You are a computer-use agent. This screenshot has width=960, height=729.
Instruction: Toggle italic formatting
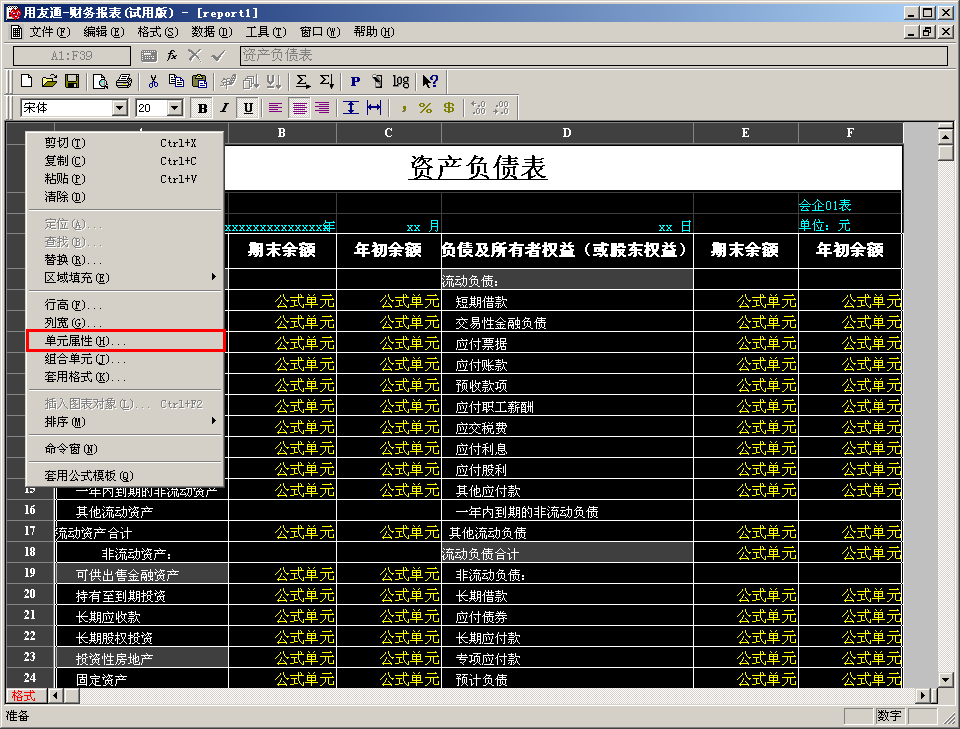225,108
